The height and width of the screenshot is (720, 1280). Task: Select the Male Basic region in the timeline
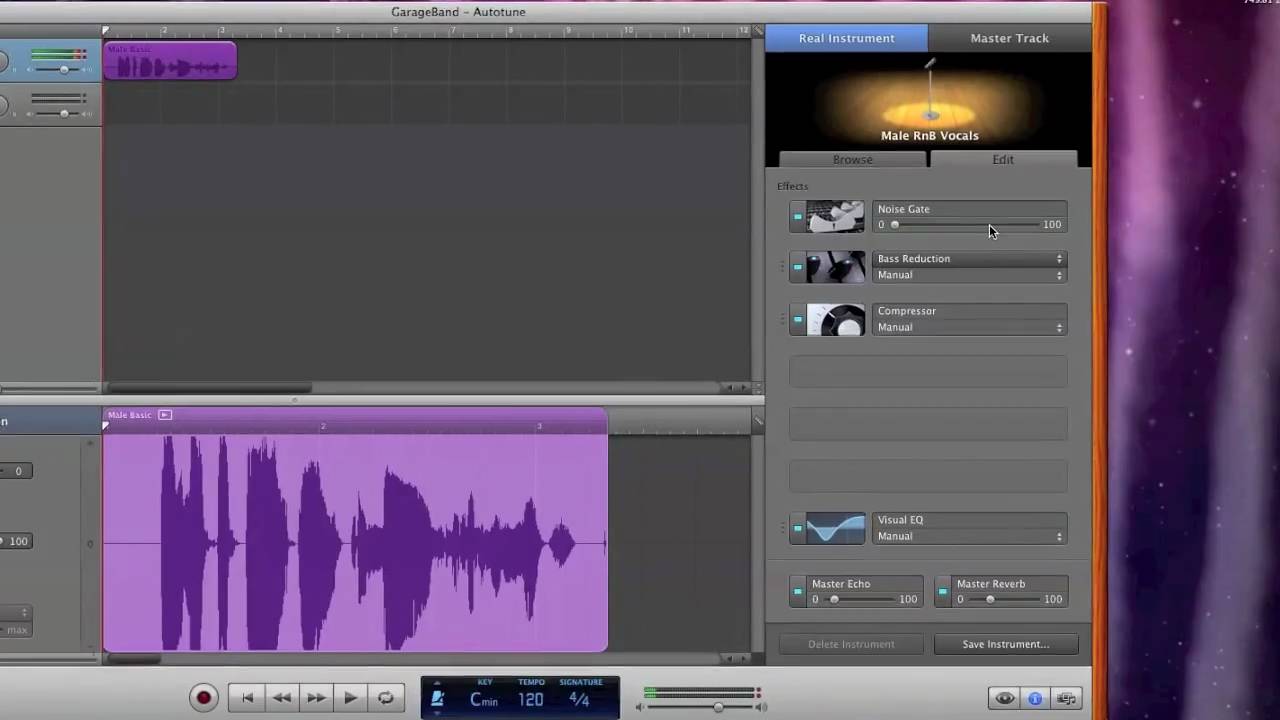[170, 60]
